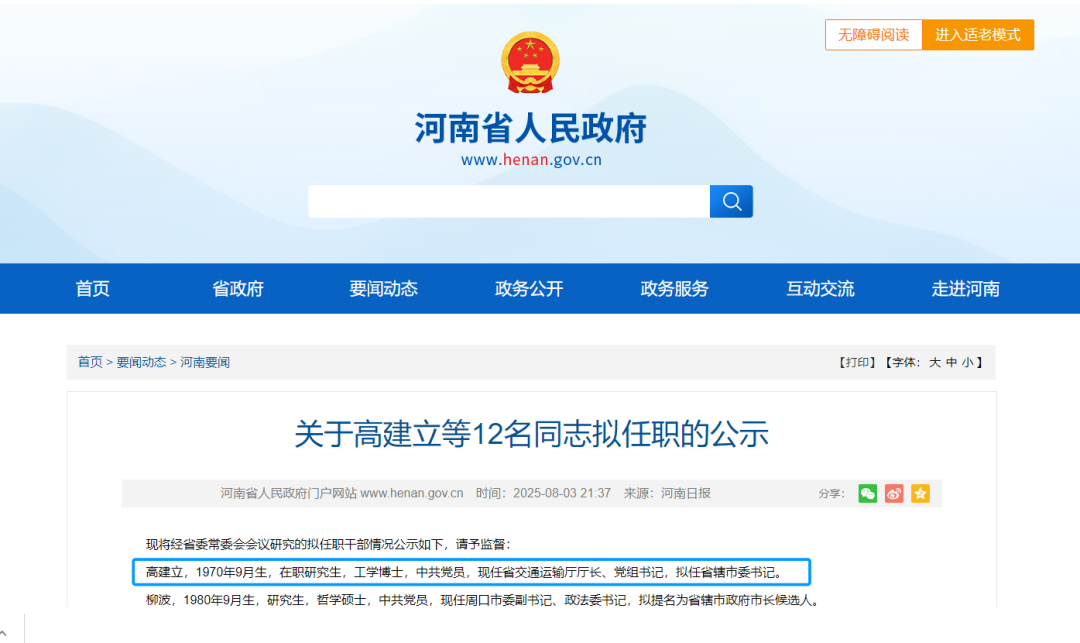The image size is (1080, 643).
Task: Share the article via Weibo icon
Action: point(894,493)
